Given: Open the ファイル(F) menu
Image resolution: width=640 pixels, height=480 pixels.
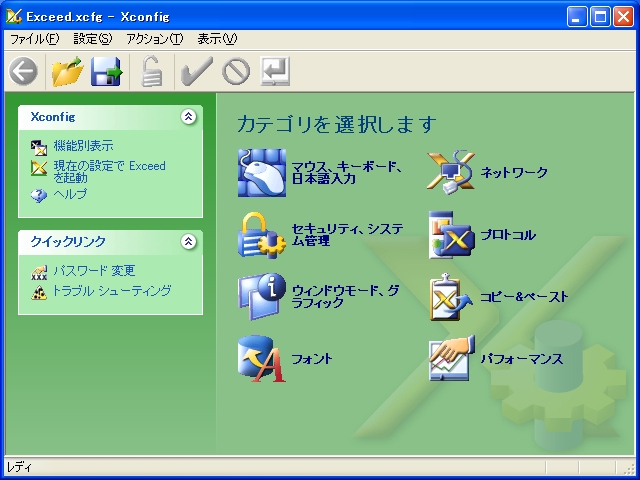Looking at the screenshot, I should click(35, 39).
